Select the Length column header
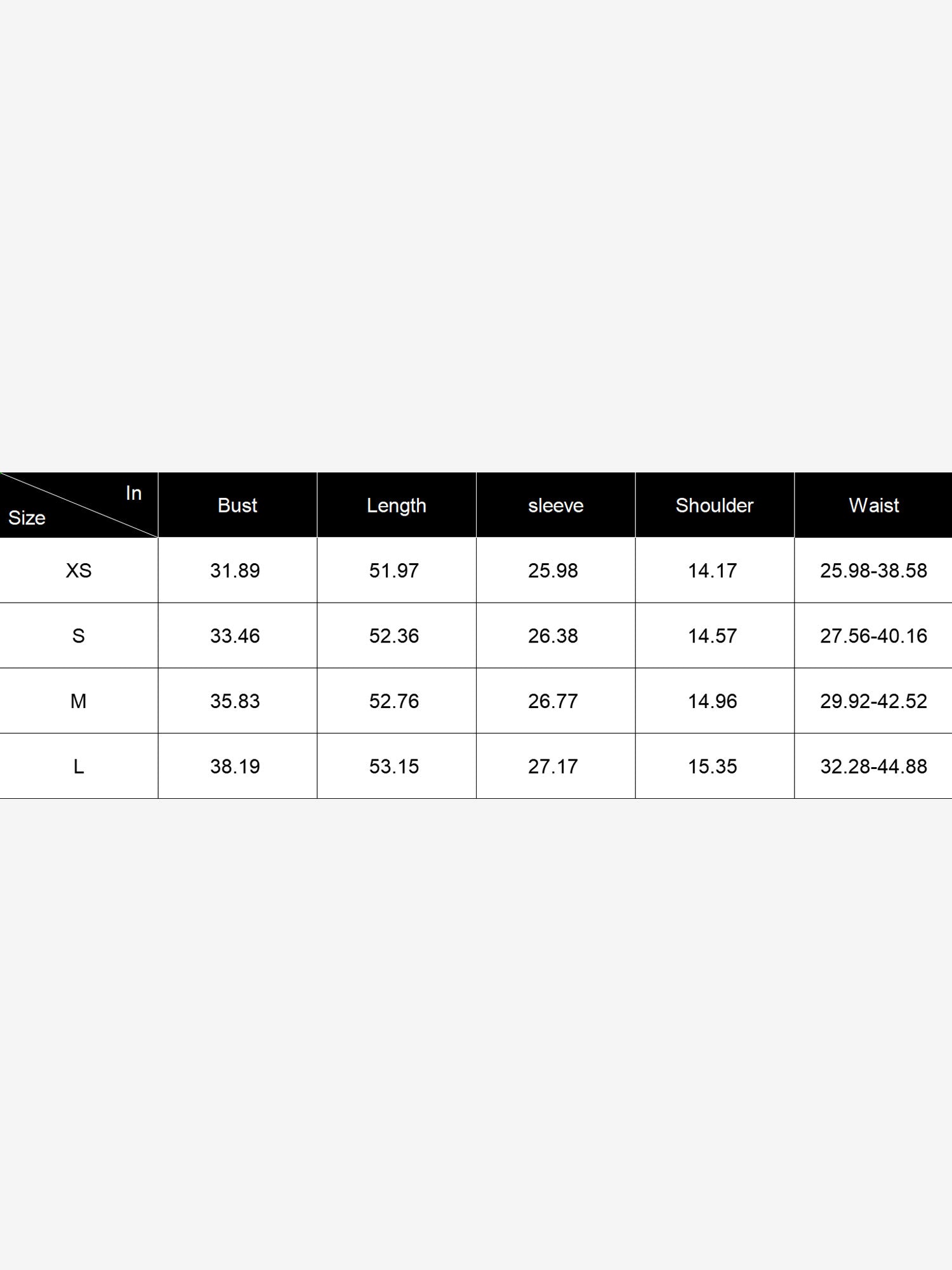 click(x=397, y=505)
